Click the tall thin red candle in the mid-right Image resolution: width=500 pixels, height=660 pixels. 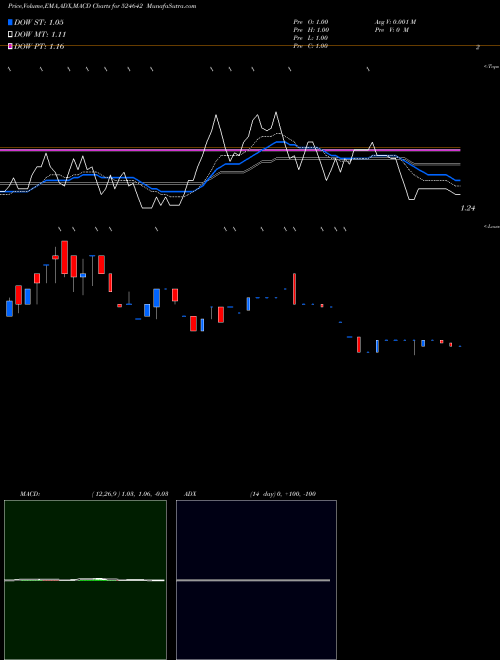click(x=294, y=289)
